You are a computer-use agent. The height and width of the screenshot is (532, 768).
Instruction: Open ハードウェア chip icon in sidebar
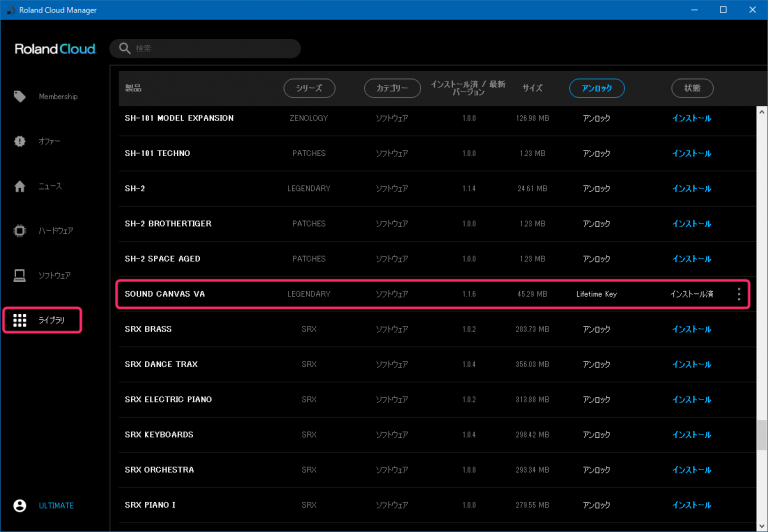[20, 230]
